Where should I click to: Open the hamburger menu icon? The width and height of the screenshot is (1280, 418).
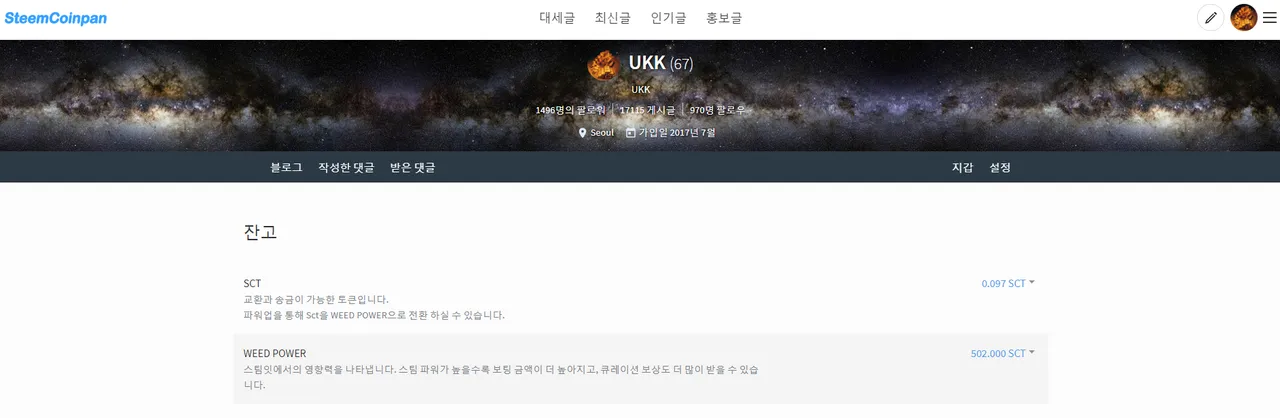(x=1269, y=17)
